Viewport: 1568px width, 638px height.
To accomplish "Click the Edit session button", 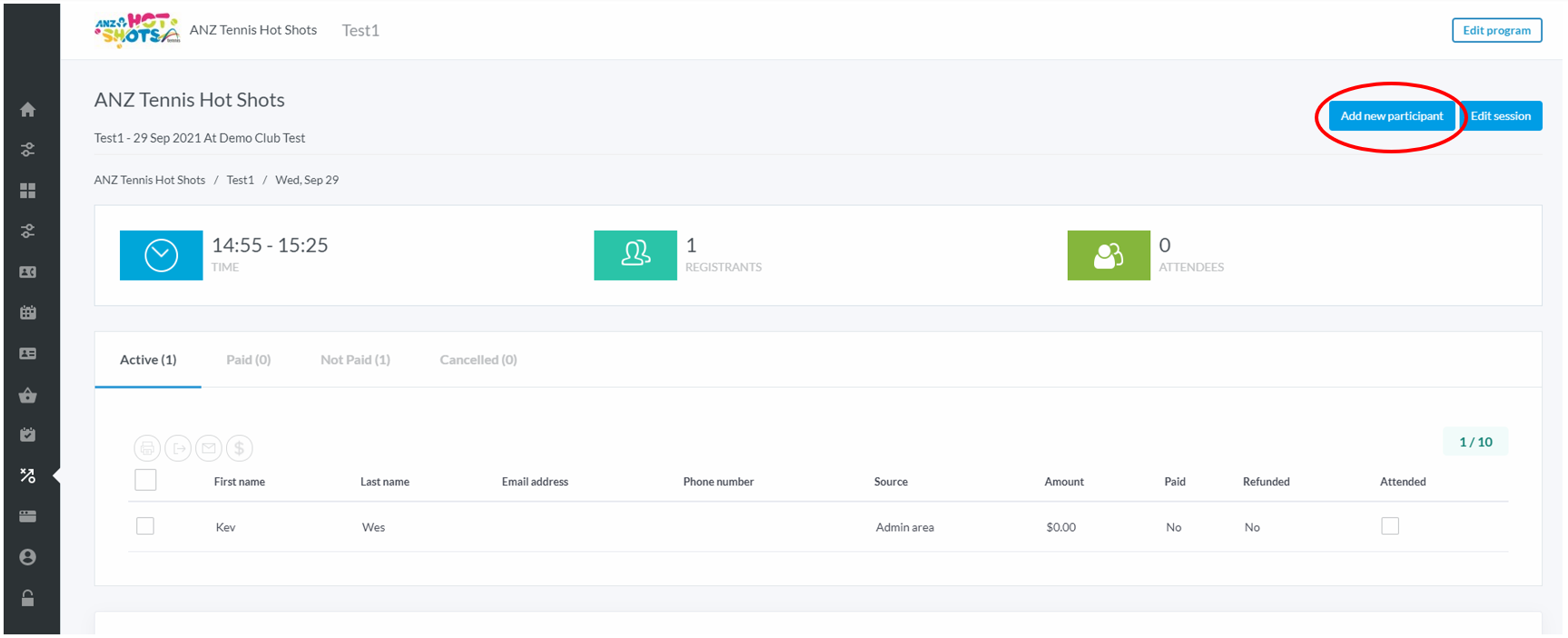I will click(x=1501, y=116).
